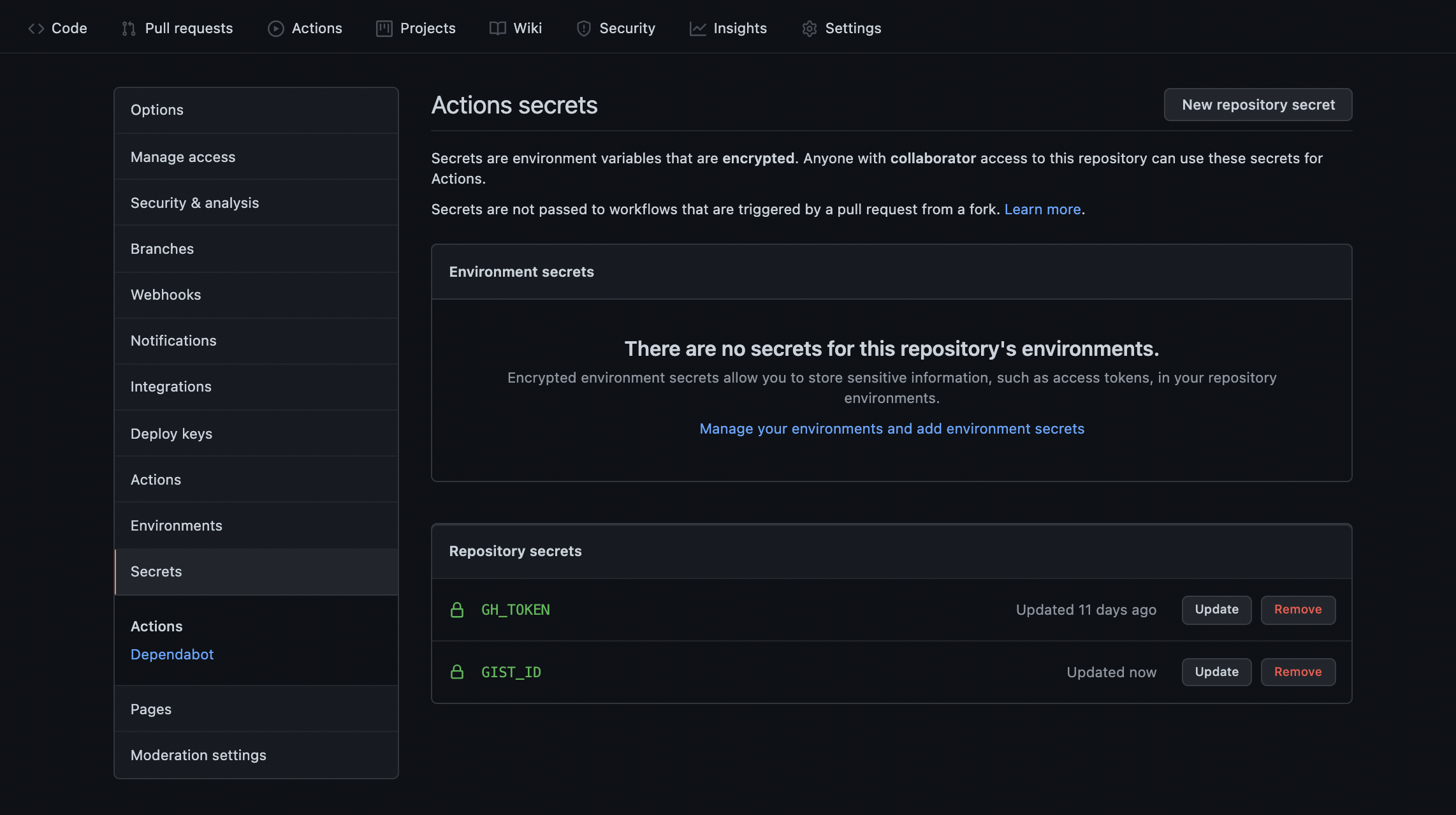Open Manage your environments link
This screenshot has height=815, width=1456.
point(891,429)
